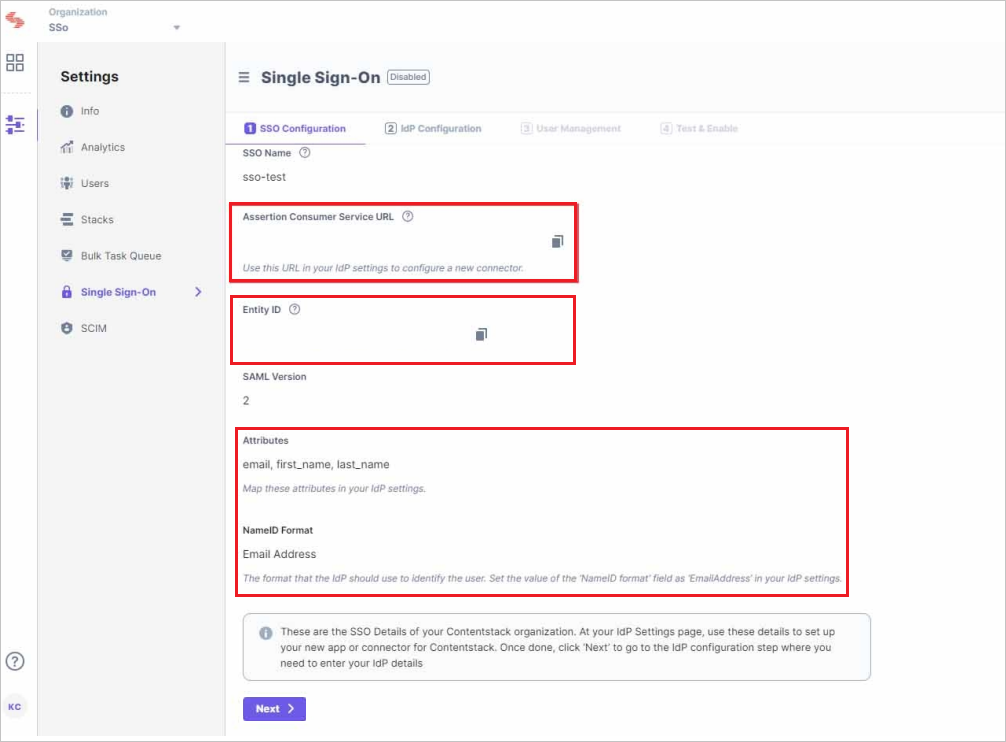Open Users in Settings sidebar

tap(94, 184)
